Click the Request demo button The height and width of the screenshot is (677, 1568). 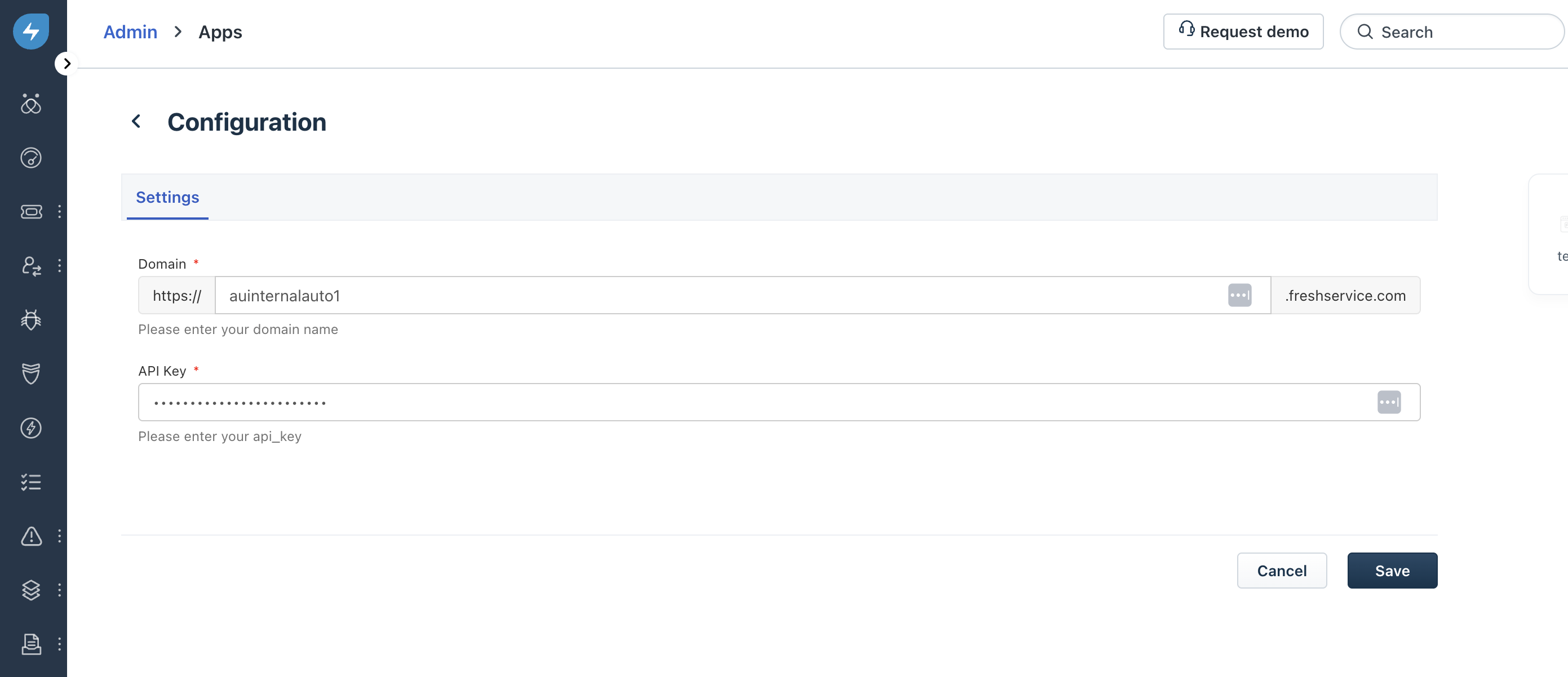click(1243, 32)
